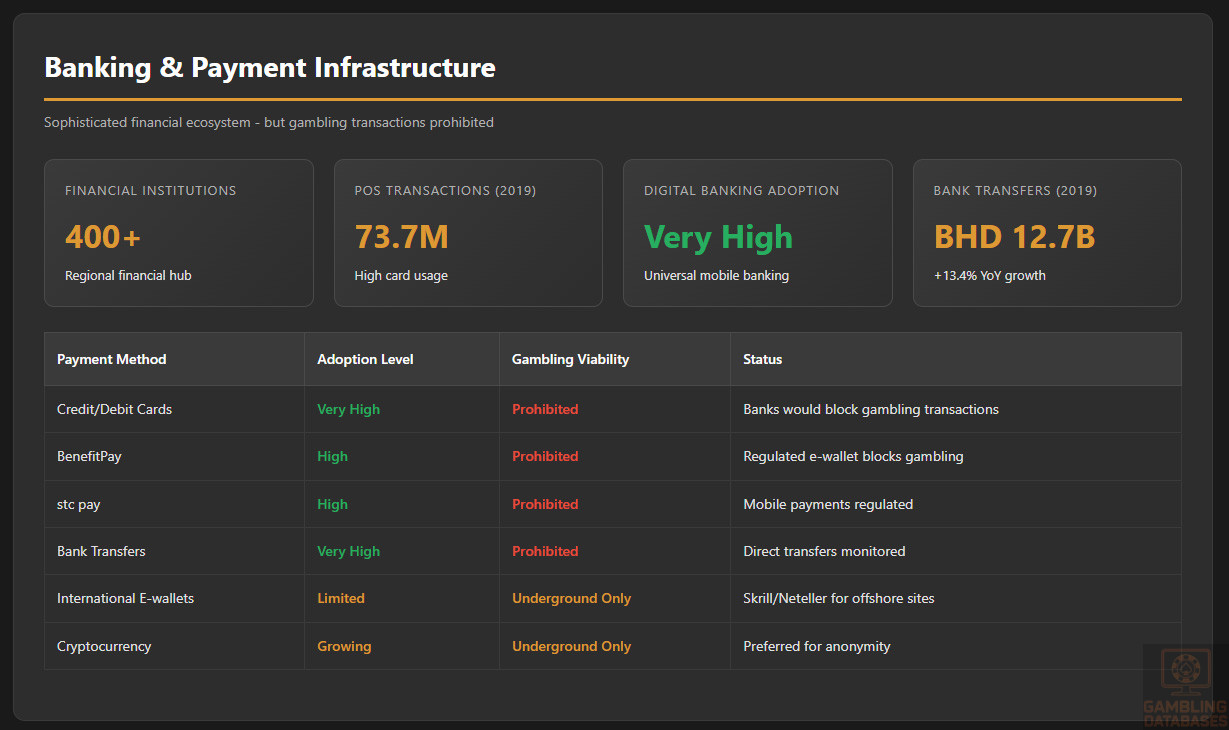Select the Credit/Debit Cards row
Screen dimensions: 1229x730
coord(114,409)
